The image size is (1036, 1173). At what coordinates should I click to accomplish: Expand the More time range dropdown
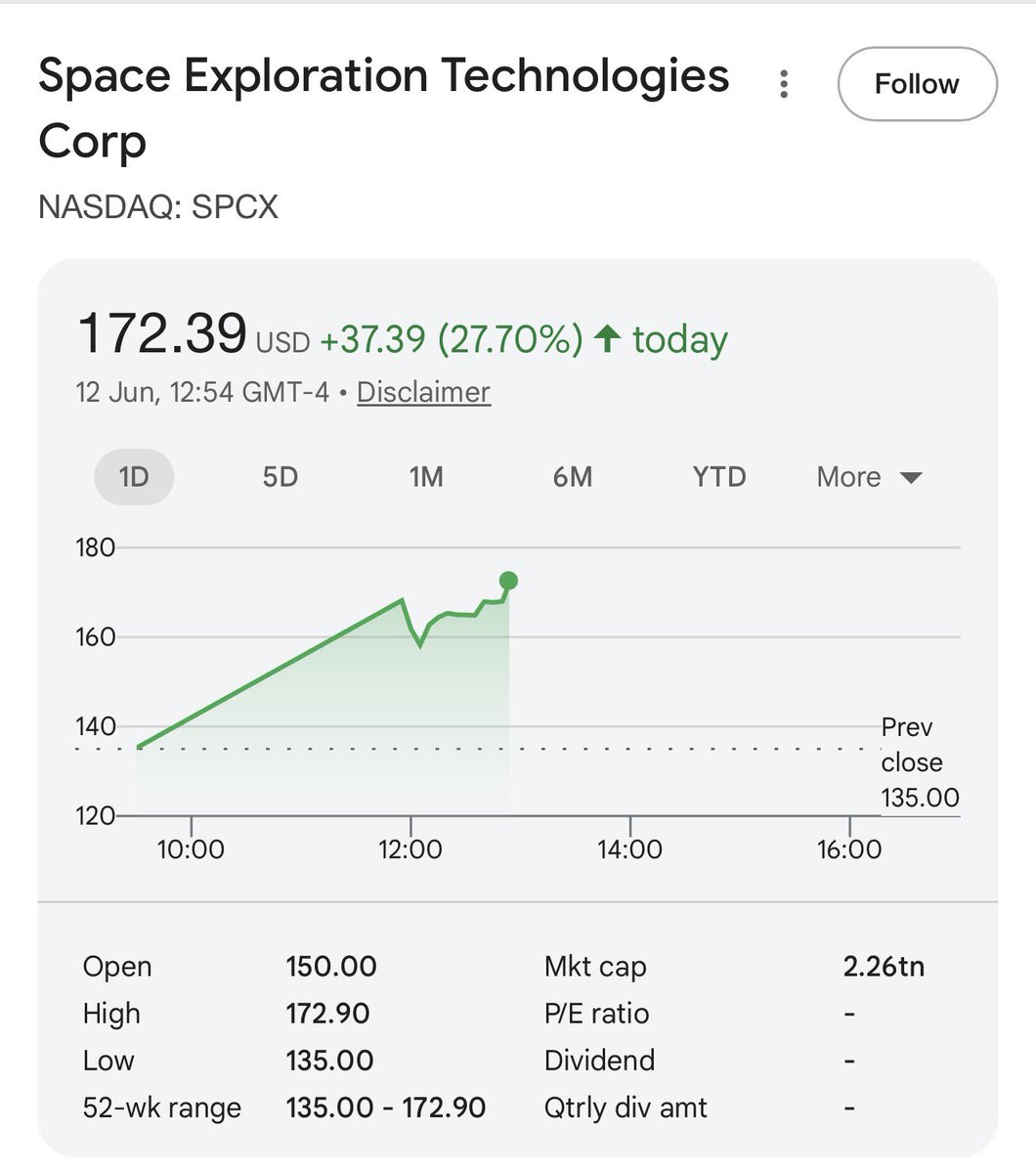(869, 477)
